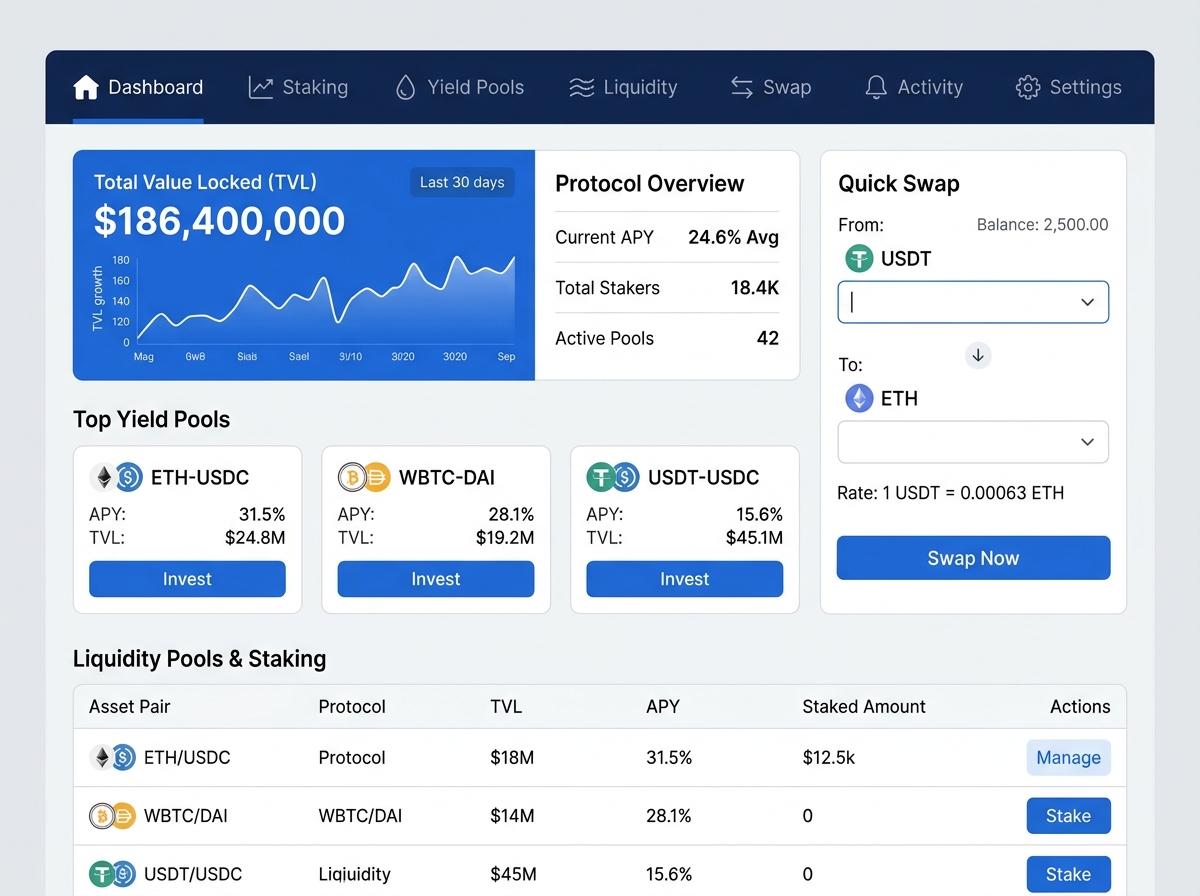Click the $45.1M TVL on USDT-USDC card

(x=754, y=538)
